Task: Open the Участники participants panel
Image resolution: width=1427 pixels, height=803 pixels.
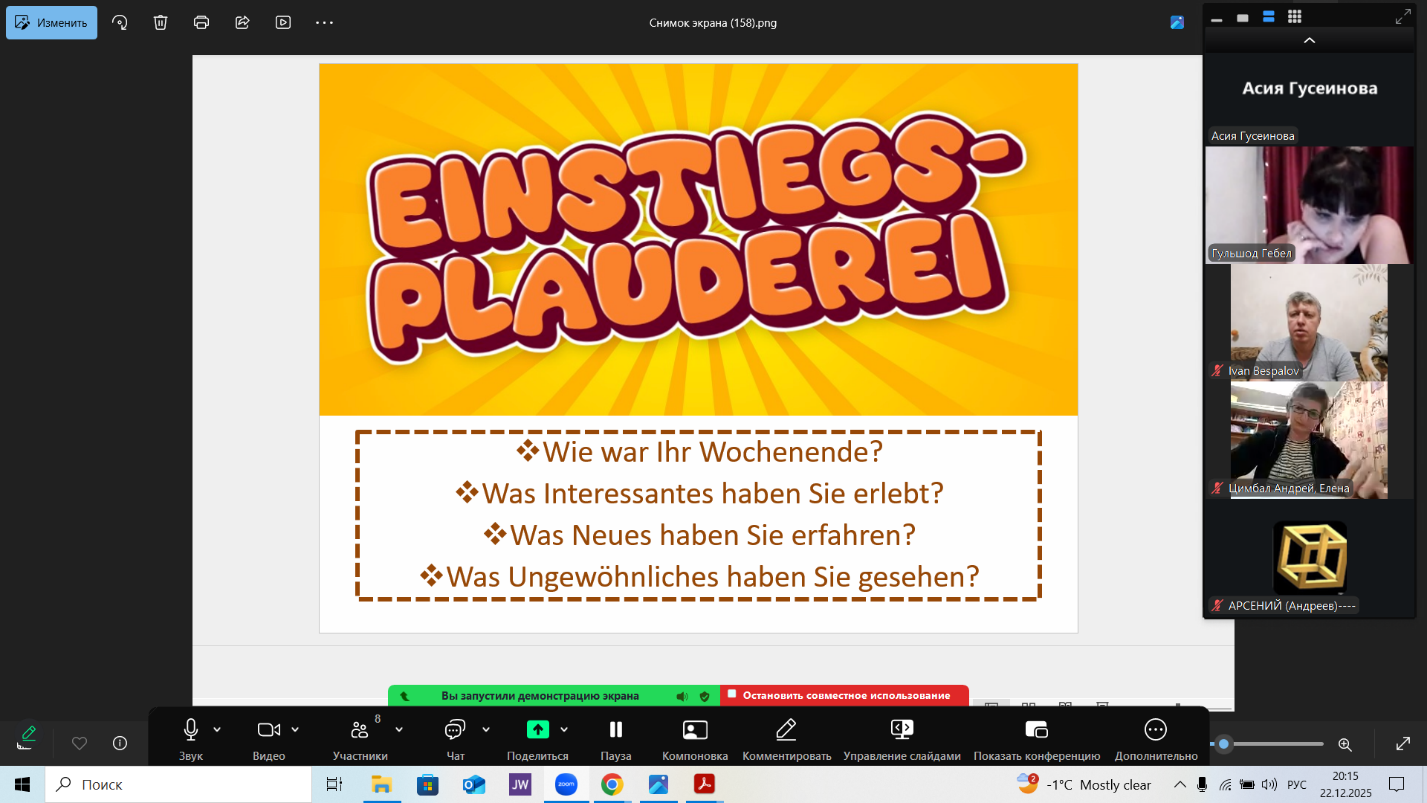Action: [x=359, y=730]
